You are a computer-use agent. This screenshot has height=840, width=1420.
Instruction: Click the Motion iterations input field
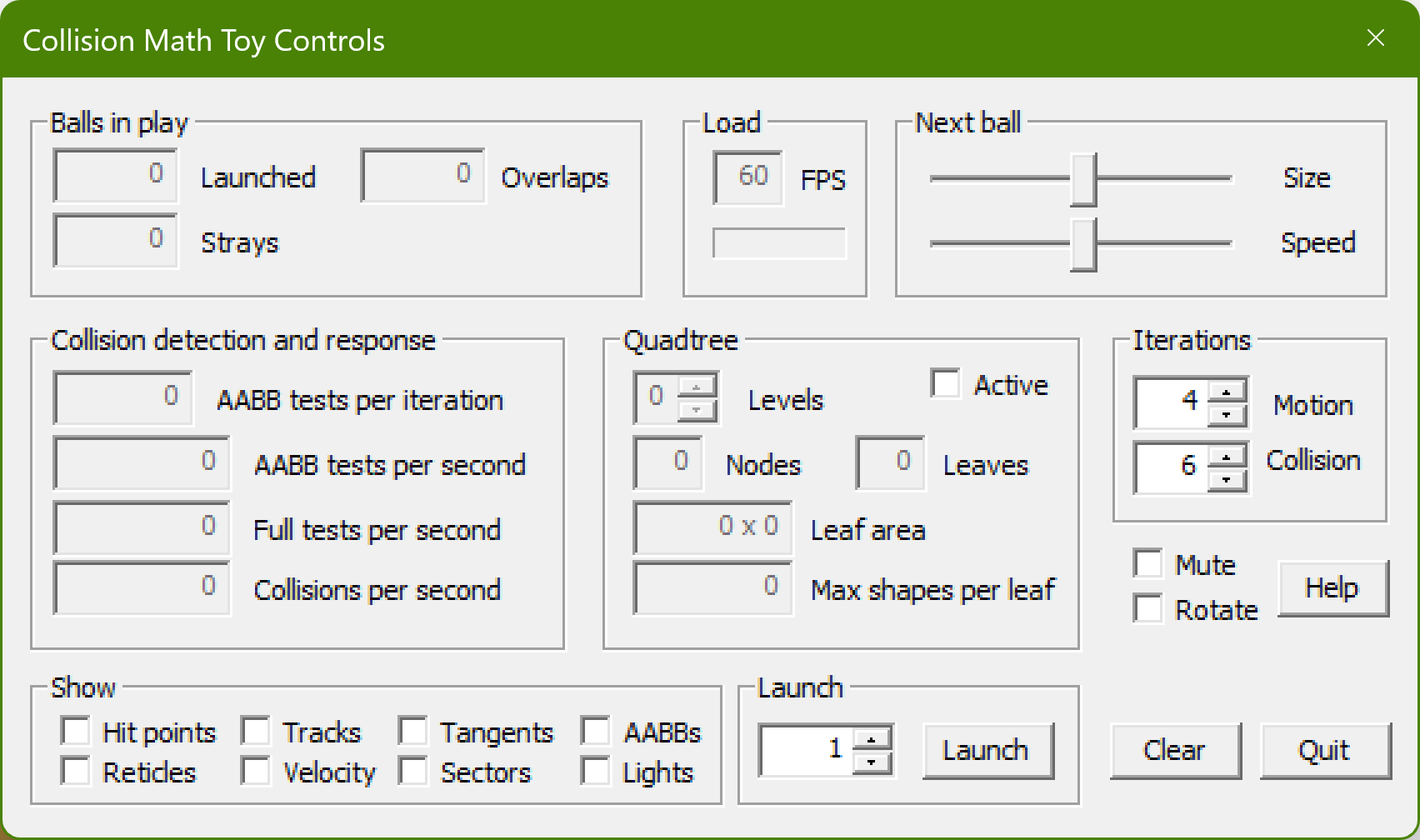[x=1171, y=402]
